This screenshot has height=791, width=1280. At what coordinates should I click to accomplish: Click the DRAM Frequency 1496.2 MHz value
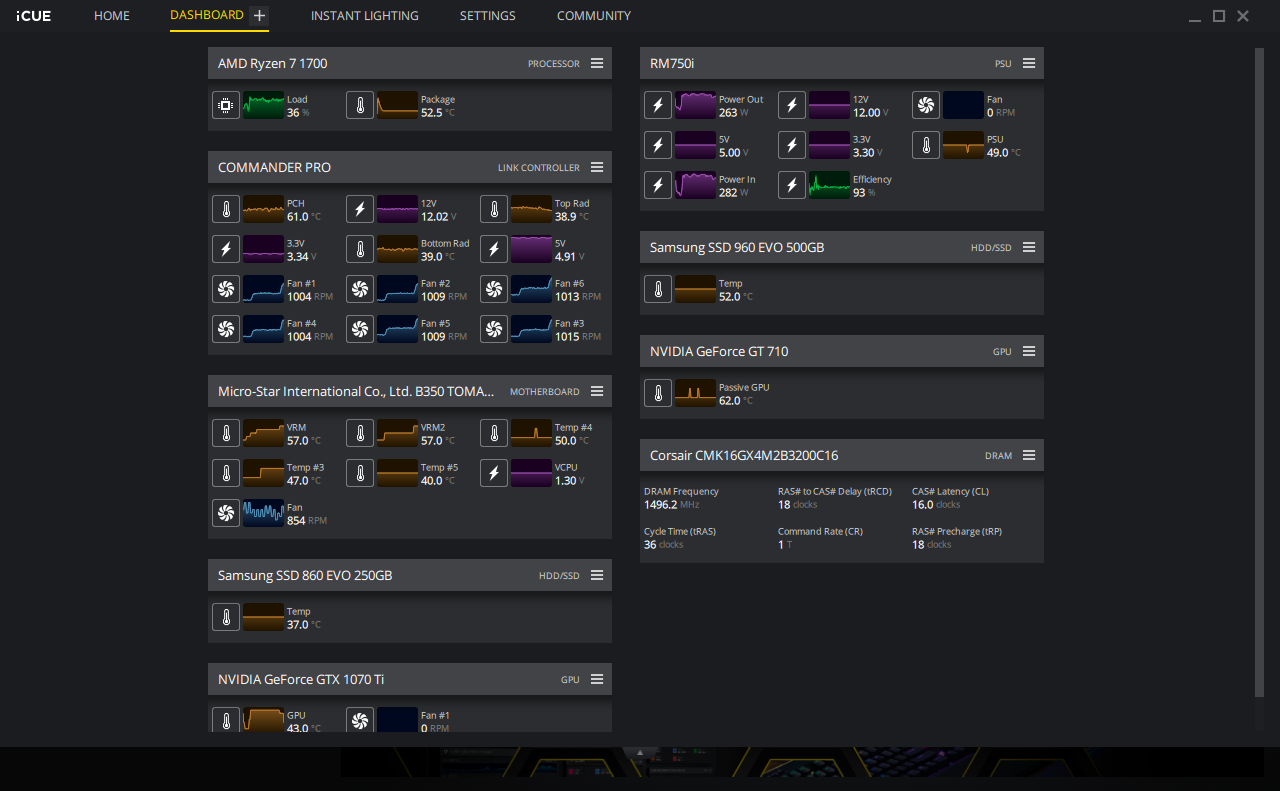click(x=671, y=505)
